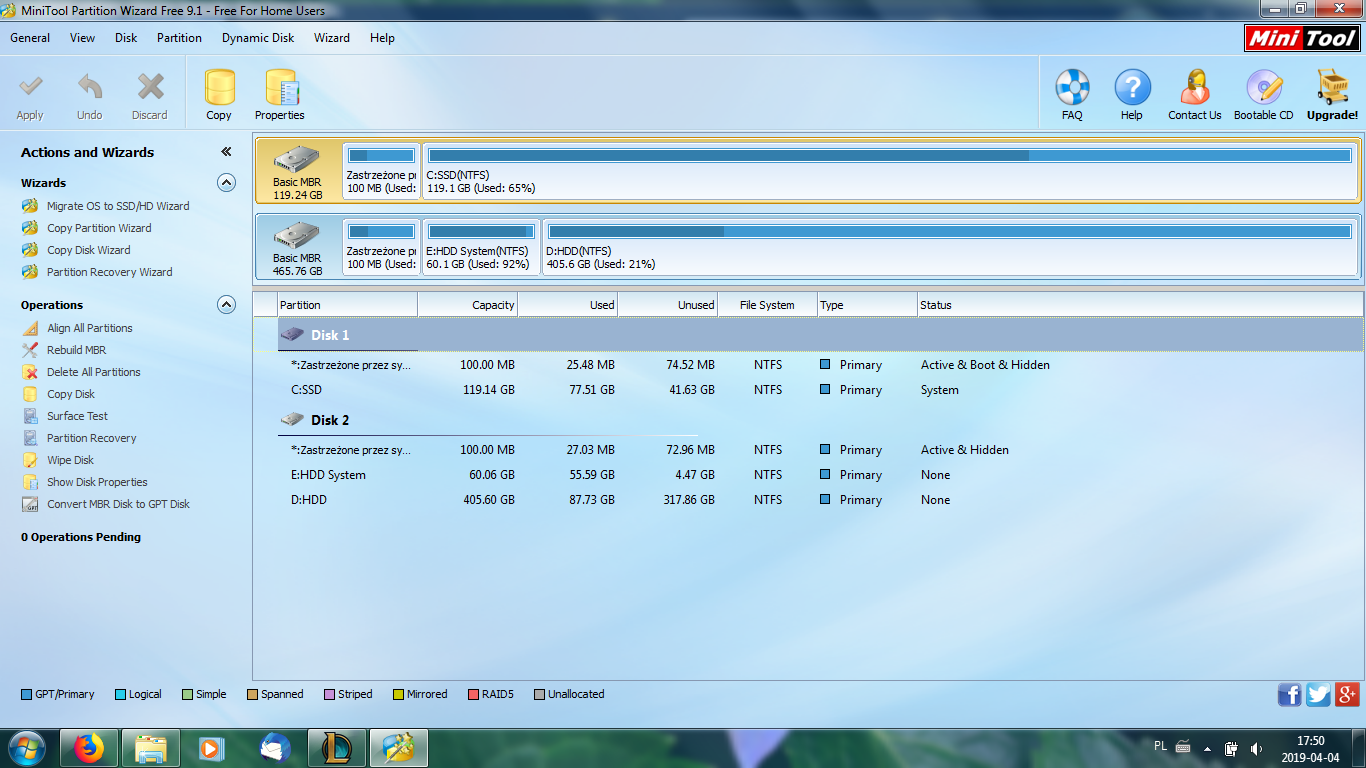Select the Disk 2 header row
Screen dimensions: 1366x768
pos(820,420)
